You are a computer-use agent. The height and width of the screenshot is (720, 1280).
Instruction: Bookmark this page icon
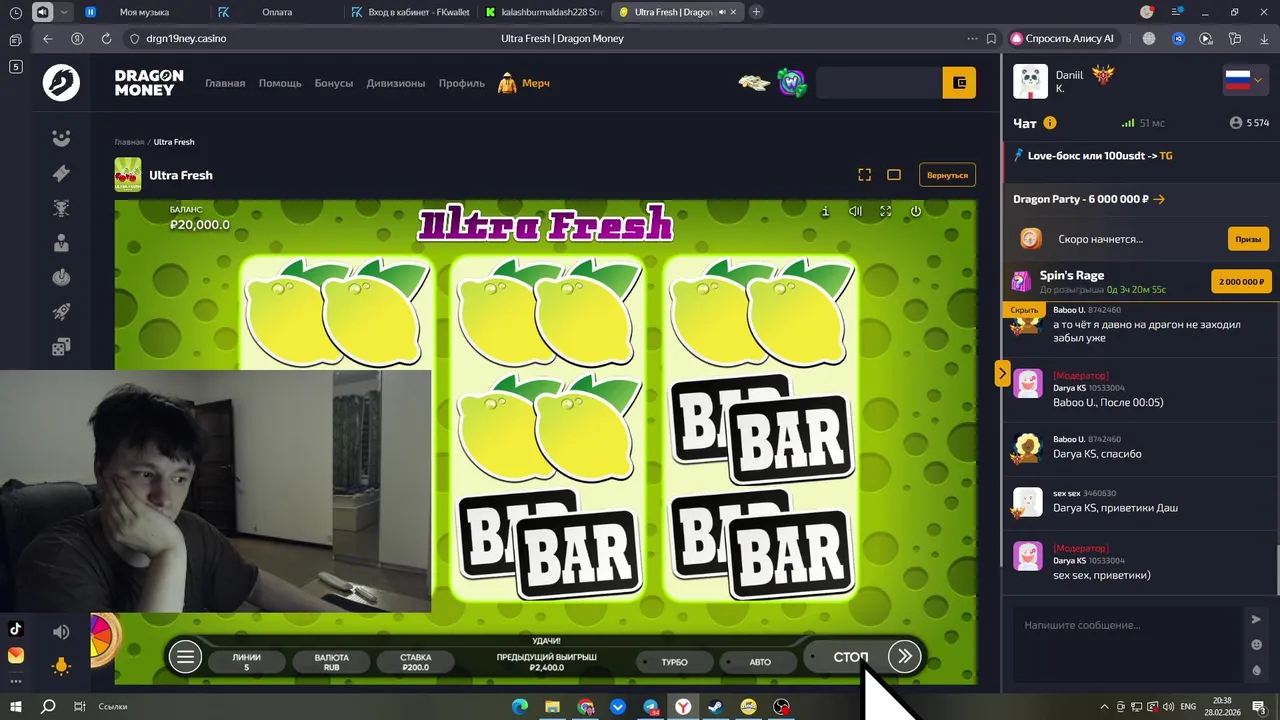(x=991, y=38)
